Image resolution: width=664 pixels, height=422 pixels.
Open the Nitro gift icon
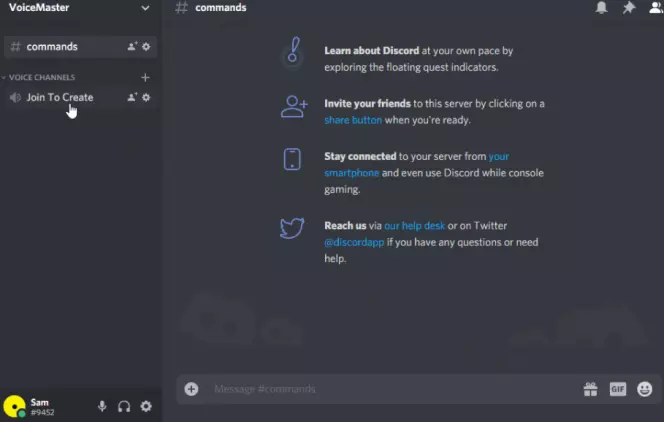tap(590, 389)
